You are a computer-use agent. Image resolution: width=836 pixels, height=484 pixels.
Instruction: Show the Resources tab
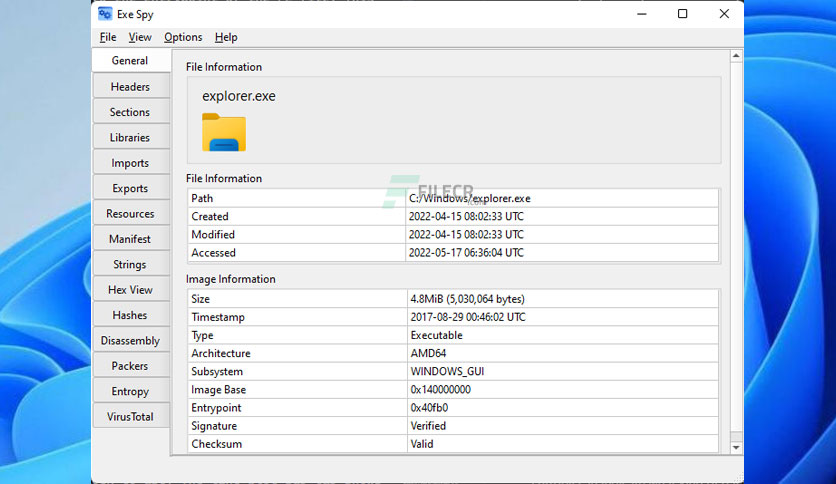(x=131, y=213)
